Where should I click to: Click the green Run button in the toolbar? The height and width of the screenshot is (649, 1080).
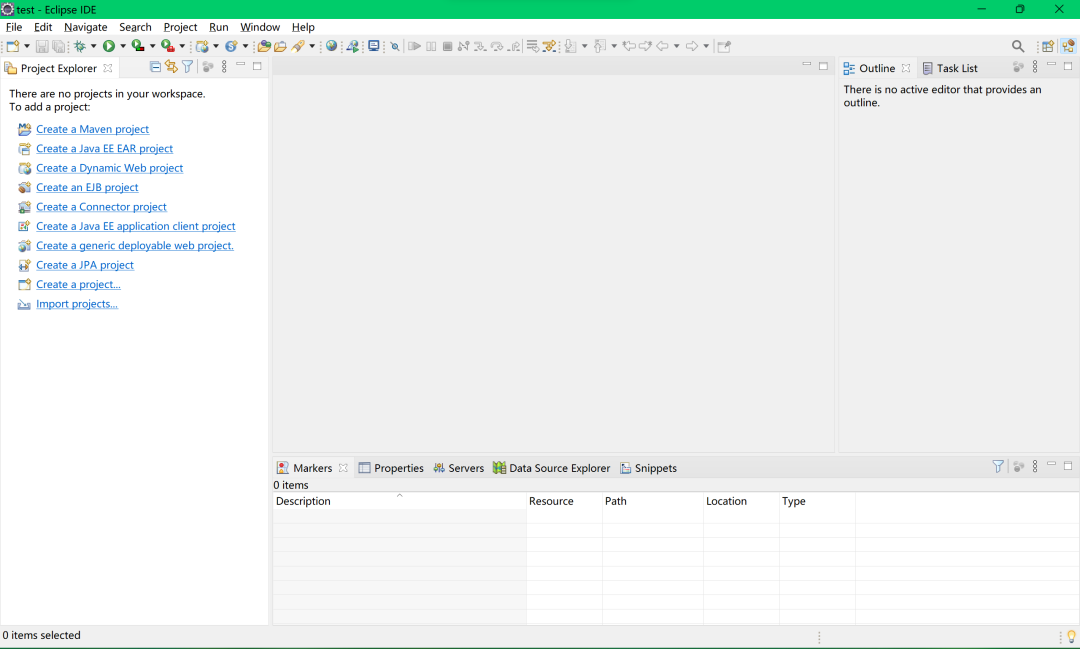pos(109,46)
